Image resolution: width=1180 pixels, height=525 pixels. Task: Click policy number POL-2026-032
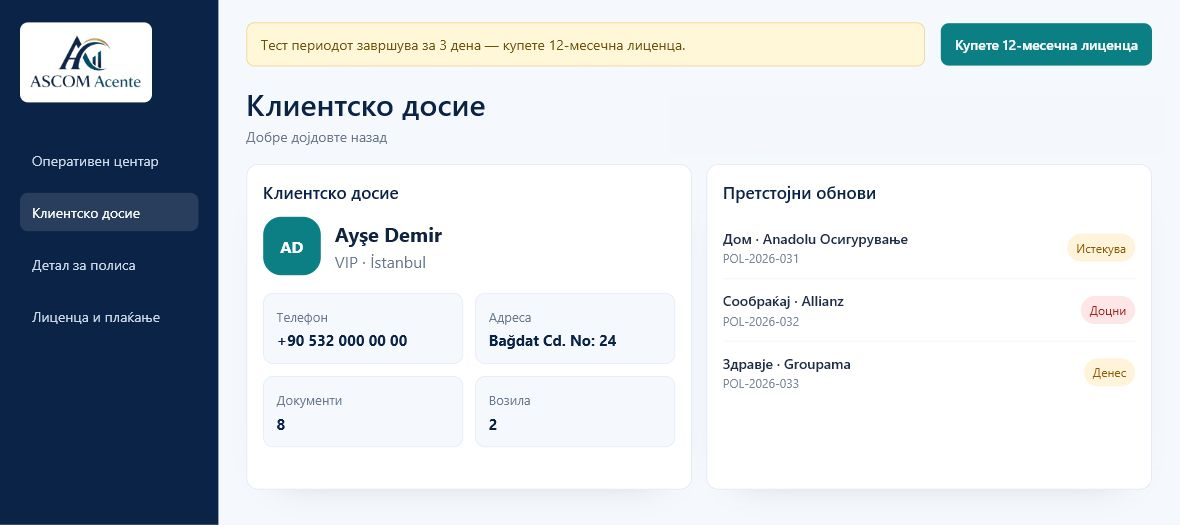point(761,321)
